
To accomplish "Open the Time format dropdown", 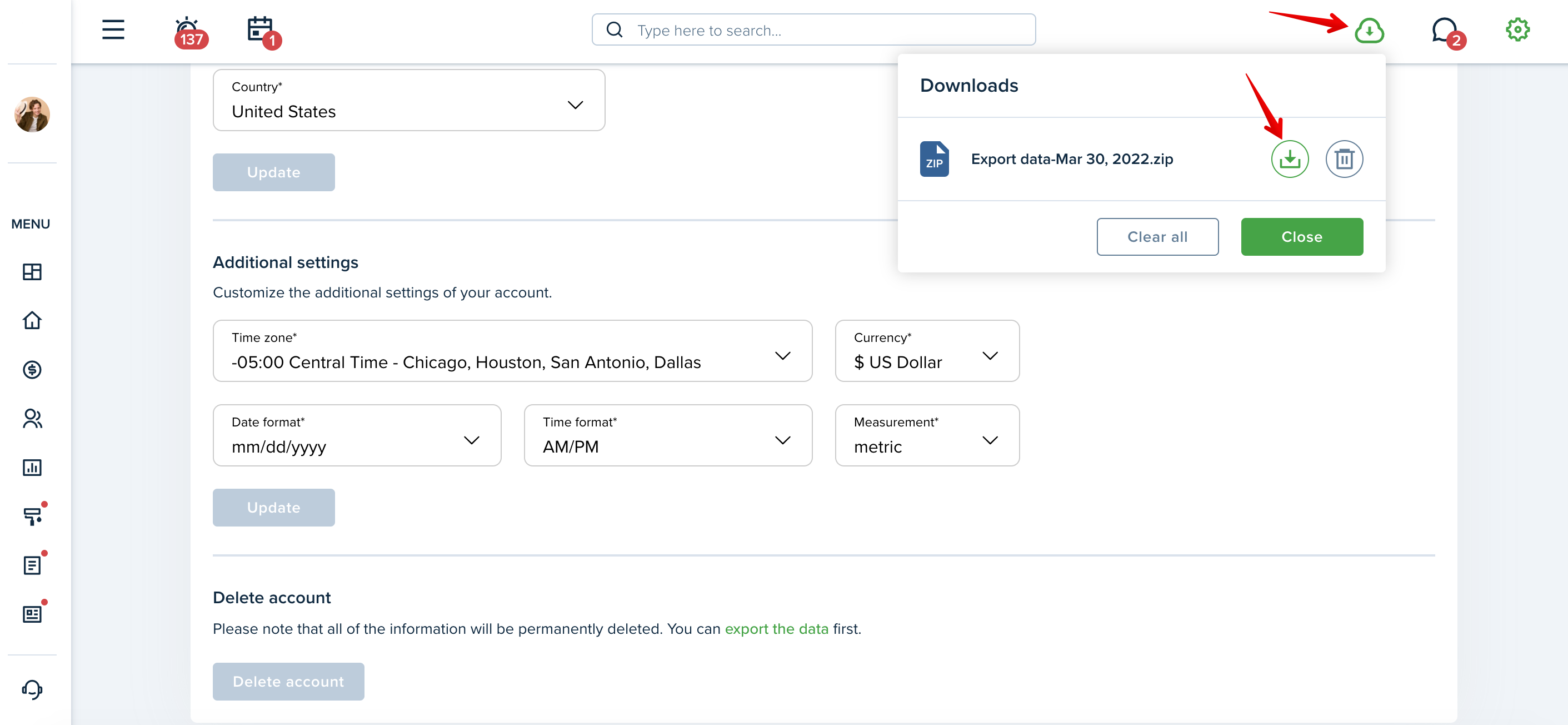I will pos(668,435).
